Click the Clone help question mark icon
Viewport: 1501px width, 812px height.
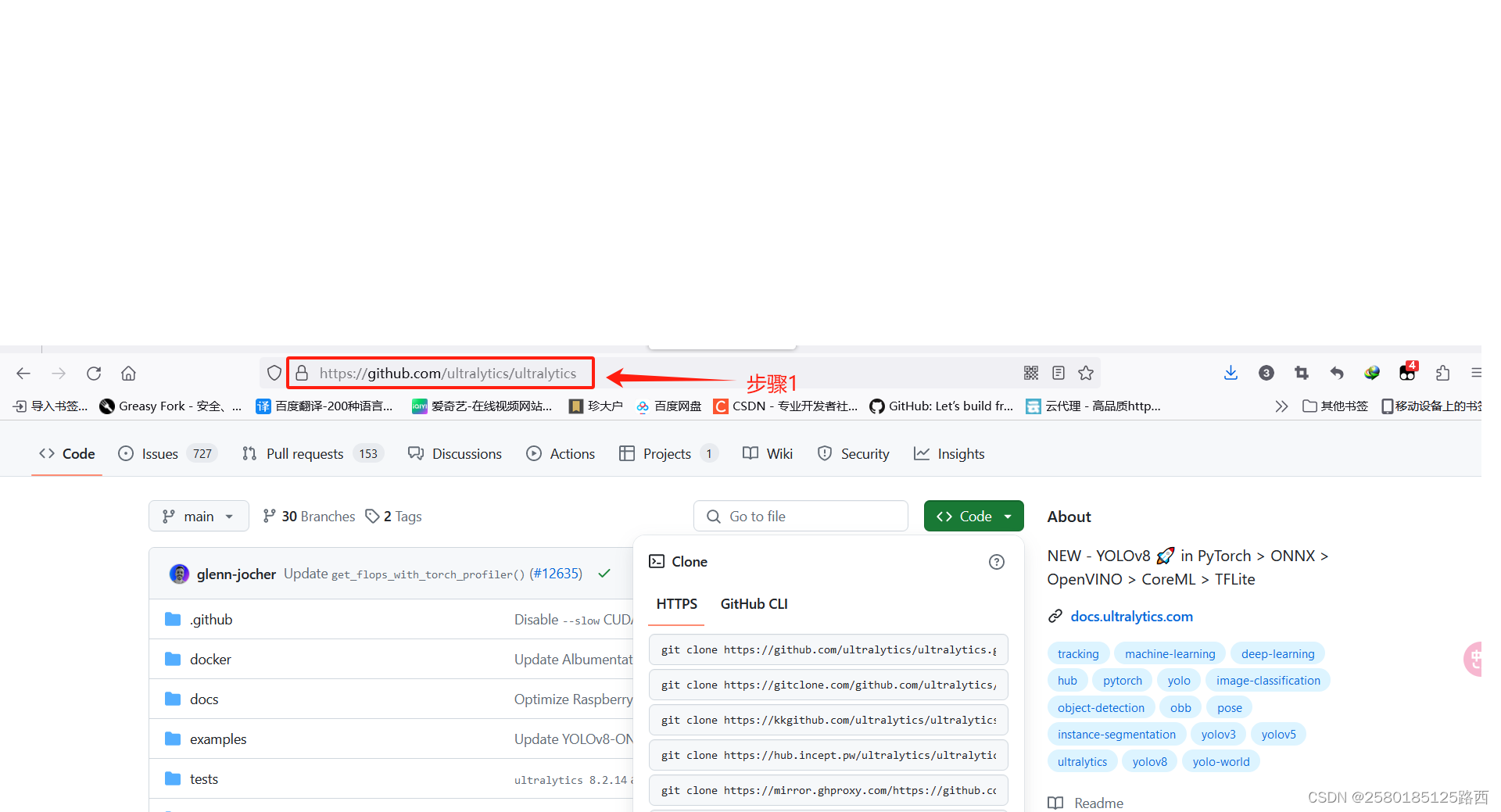pos(997,562)
